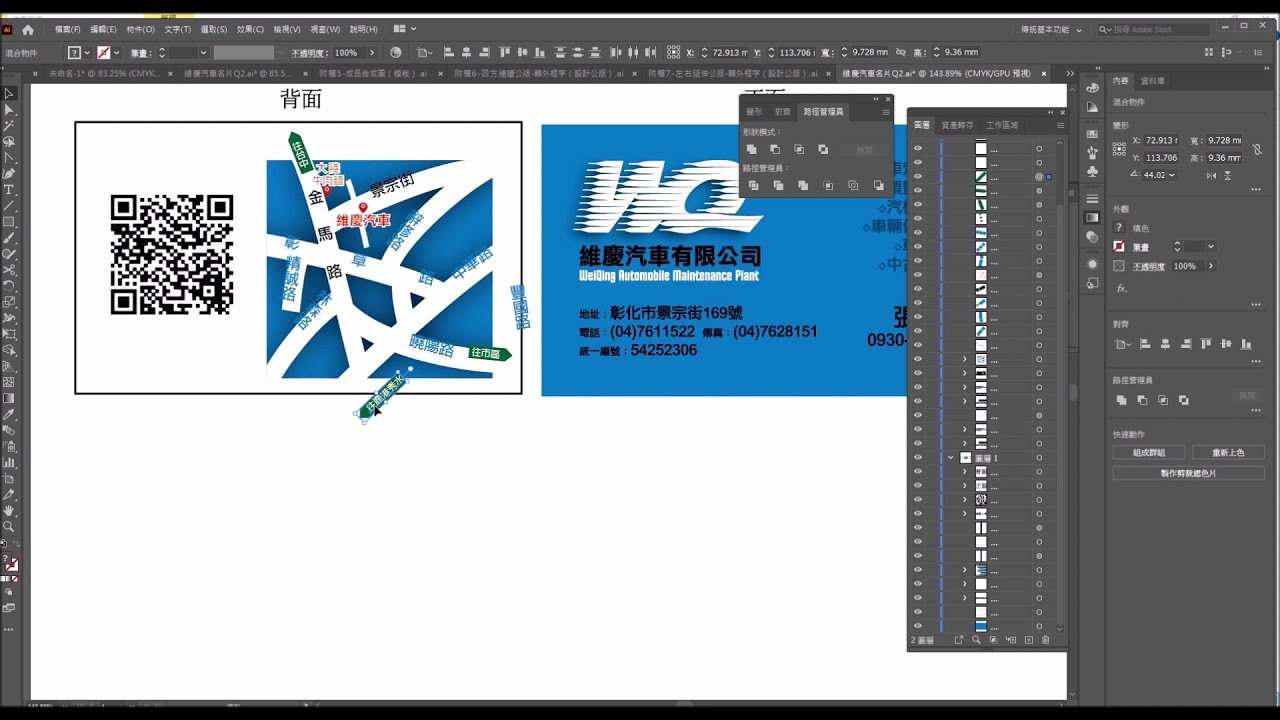Switch to the 資產轉存 panel tab
The image size is (1280, 720).
957,125
